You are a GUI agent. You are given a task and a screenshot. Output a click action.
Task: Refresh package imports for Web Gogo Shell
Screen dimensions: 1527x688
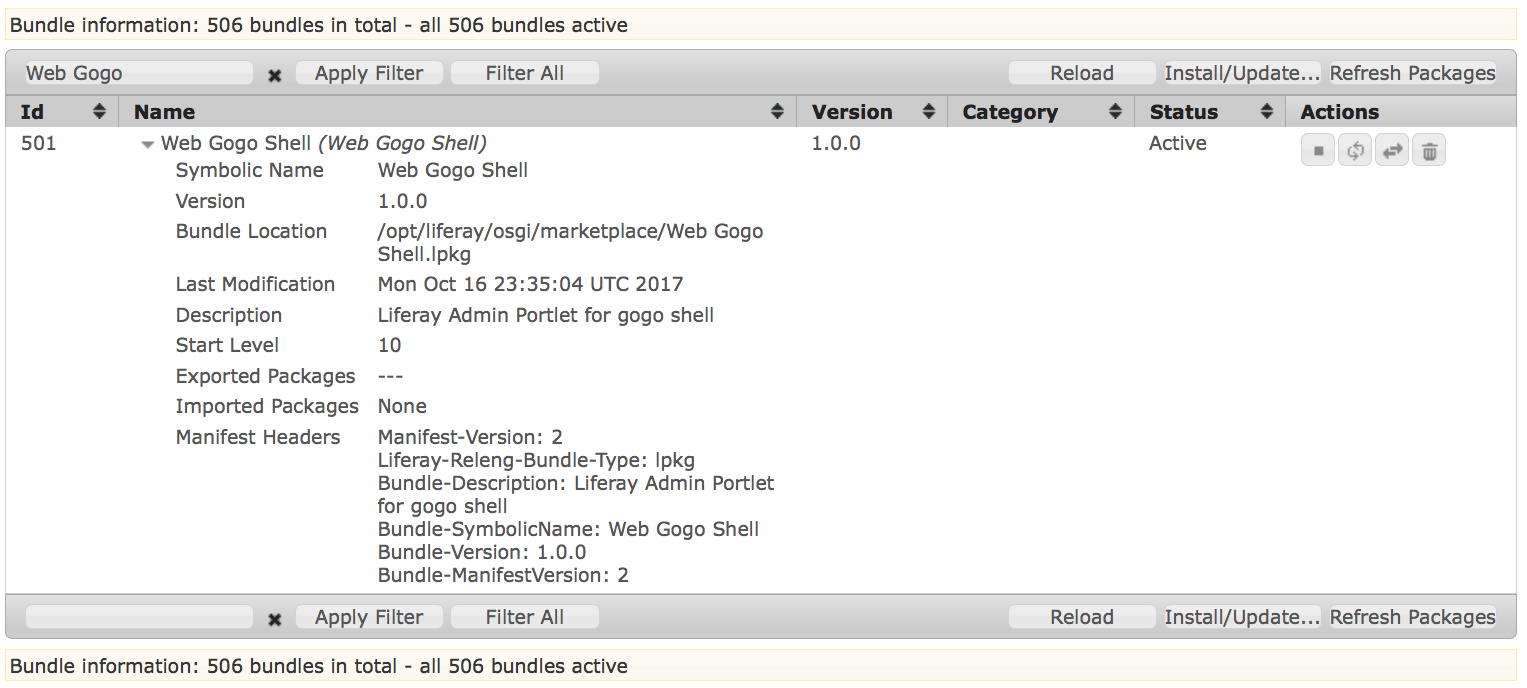point(1355,151)
